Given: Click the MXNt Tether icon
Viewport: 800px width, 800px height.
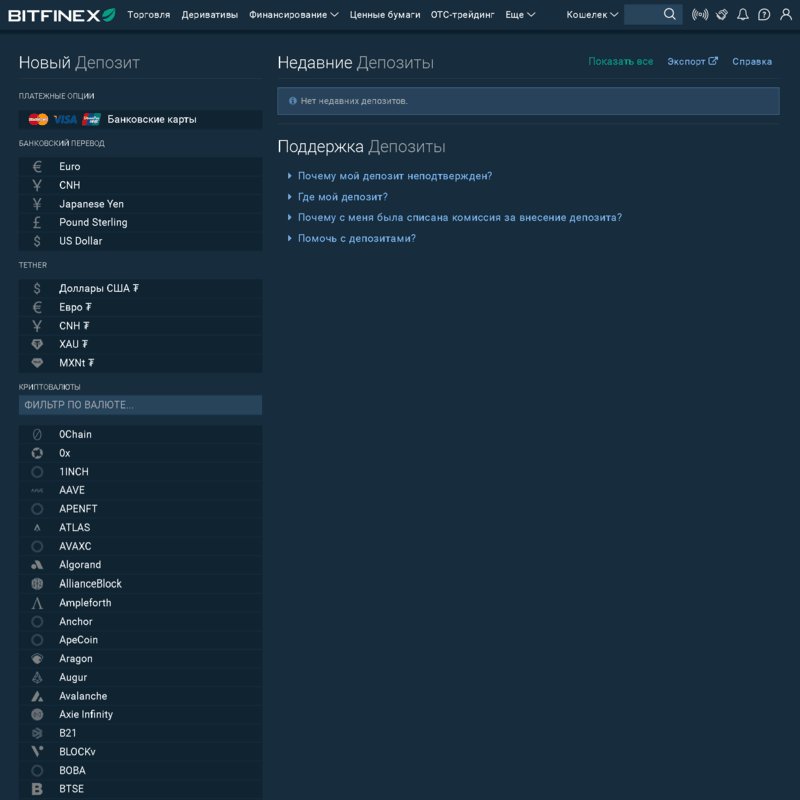Looking at the screenshot, I should pyautogui.click(x=37, y=363).
